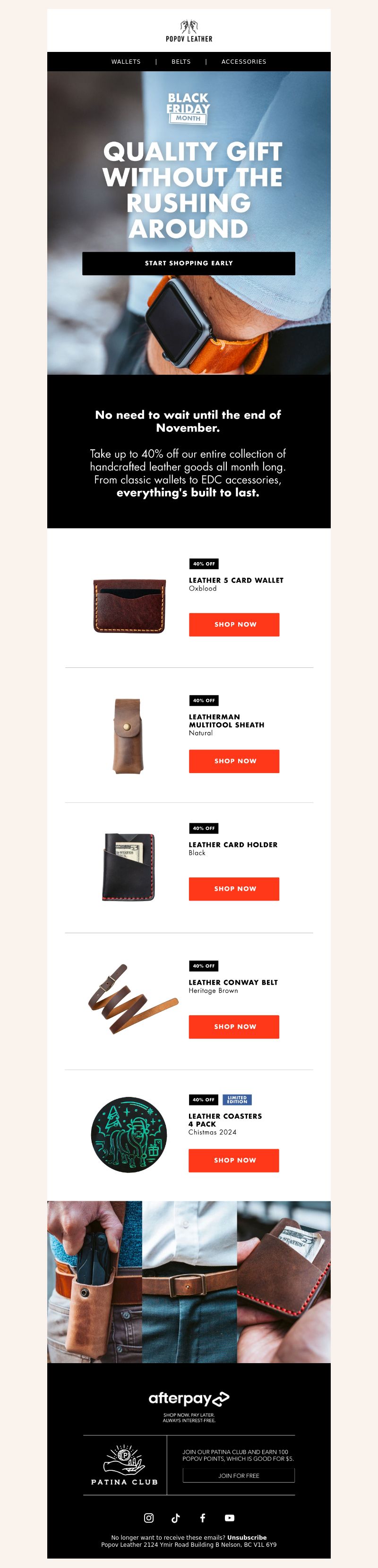
Task: Shop now for Leather Conway Belt
Action: pyautogui.click(x=234, y=1026)
